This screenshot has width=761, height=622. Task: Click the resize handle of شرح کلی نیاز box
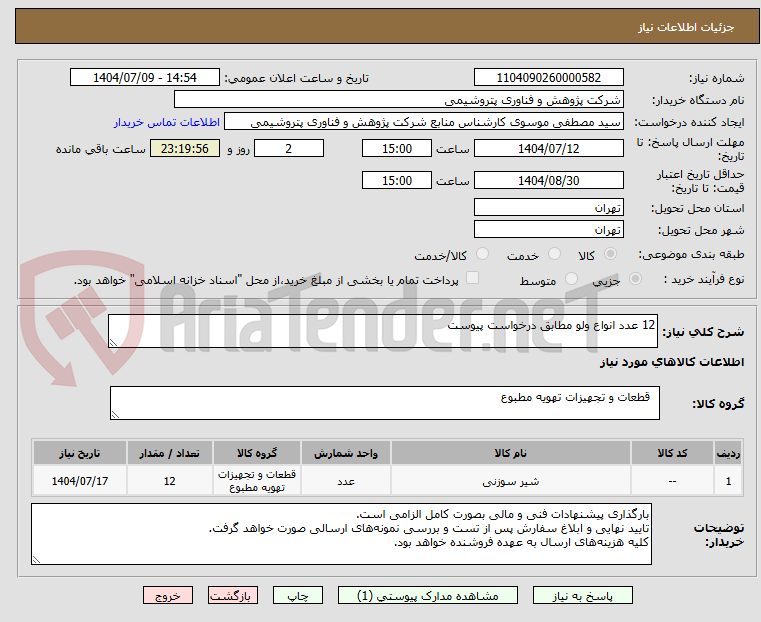click(114, 343)
